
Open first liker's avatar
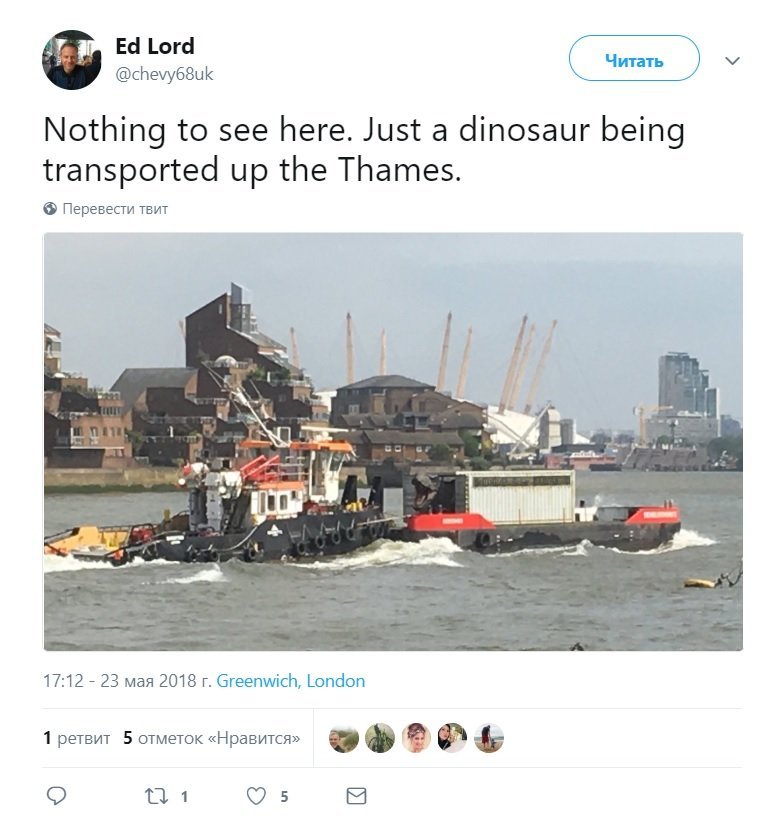[344, 738]
